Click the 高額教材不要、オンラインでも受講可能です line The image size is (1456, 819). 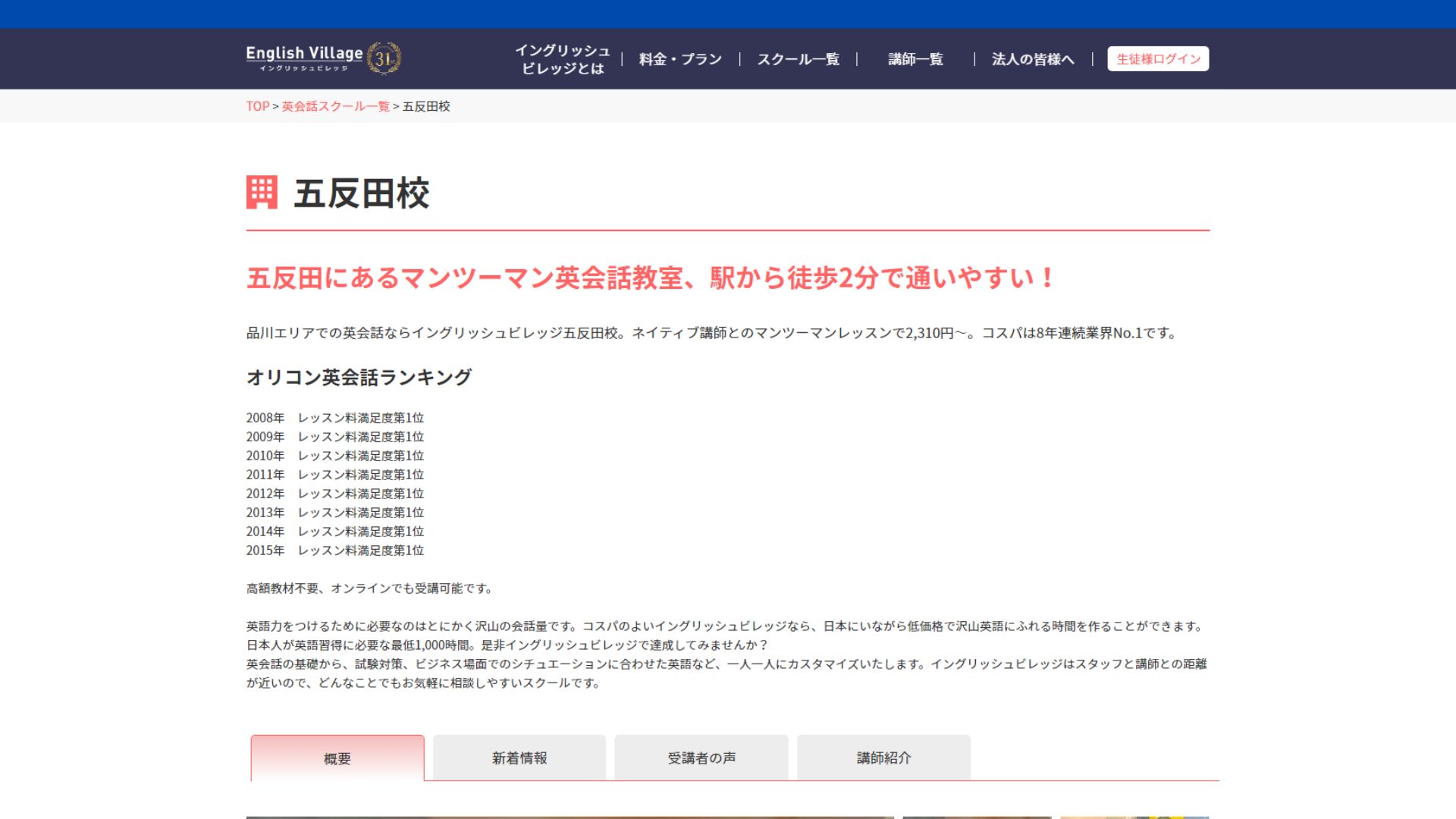tap(371, 588)
